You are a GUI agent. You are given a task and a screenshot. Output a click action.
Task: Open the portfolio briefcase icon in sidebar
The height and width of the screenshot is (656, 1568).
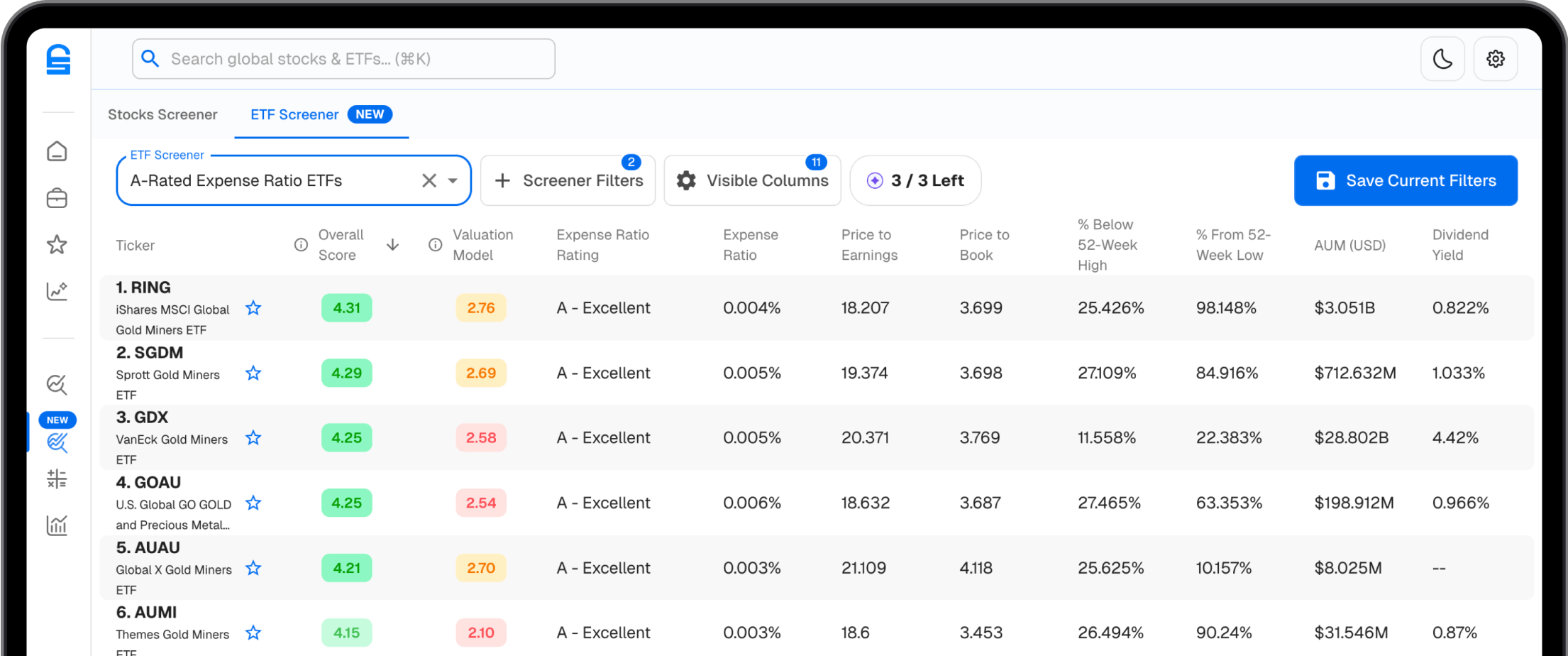point(57,198)
